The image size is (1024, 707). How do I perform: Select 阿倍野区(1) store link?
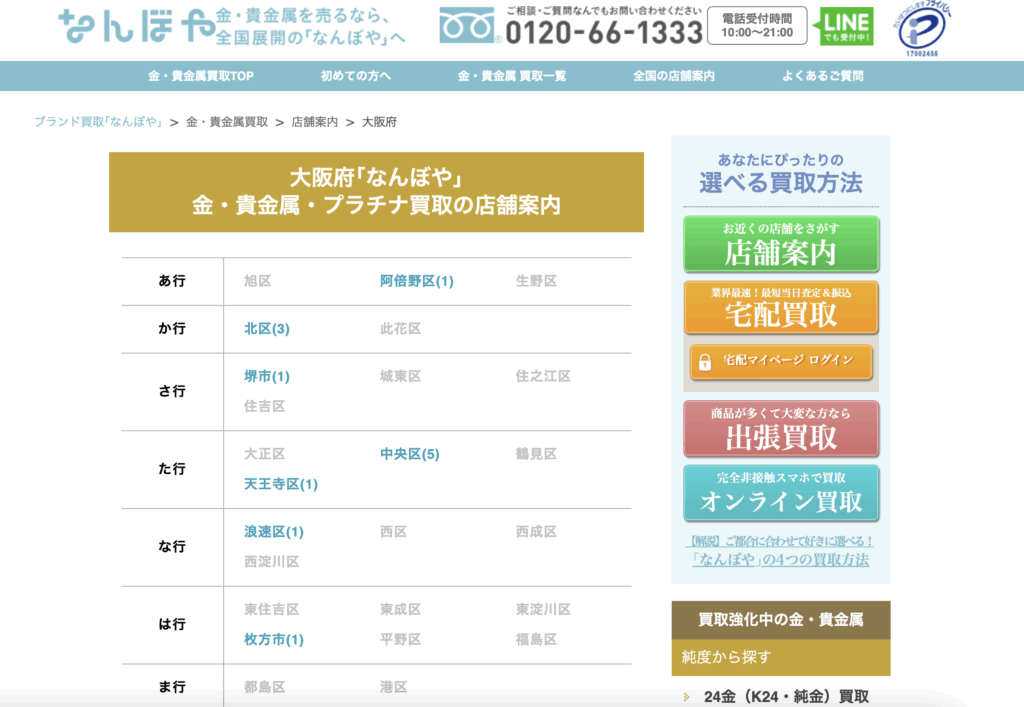pos(416,281)
